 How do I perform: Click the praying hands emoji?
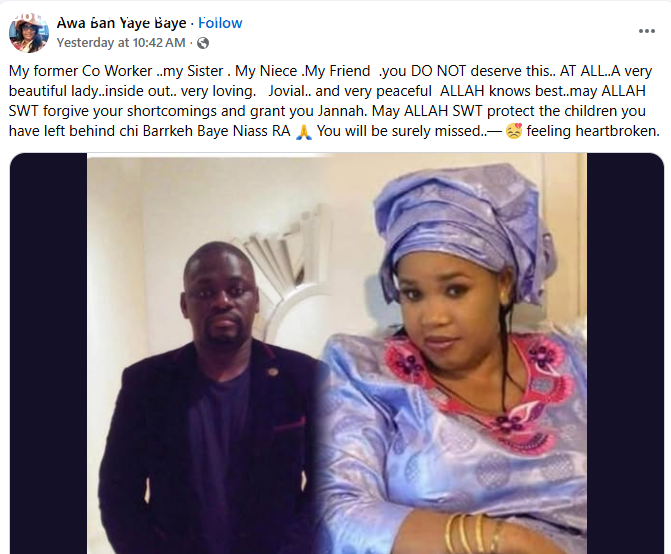click(x=303, y=131)
